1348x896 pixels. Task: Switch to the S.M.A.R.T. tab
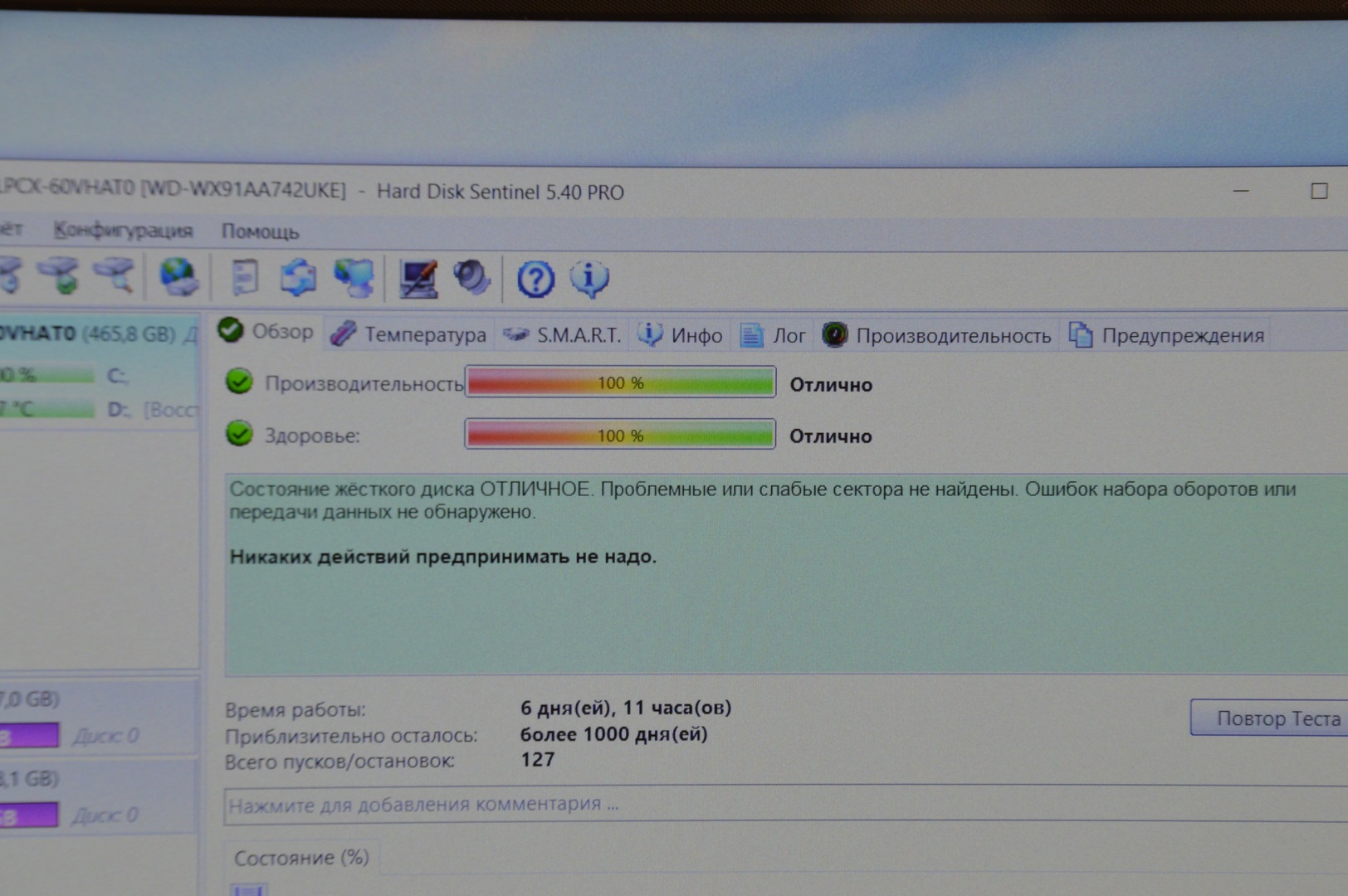tap(563, 335)
